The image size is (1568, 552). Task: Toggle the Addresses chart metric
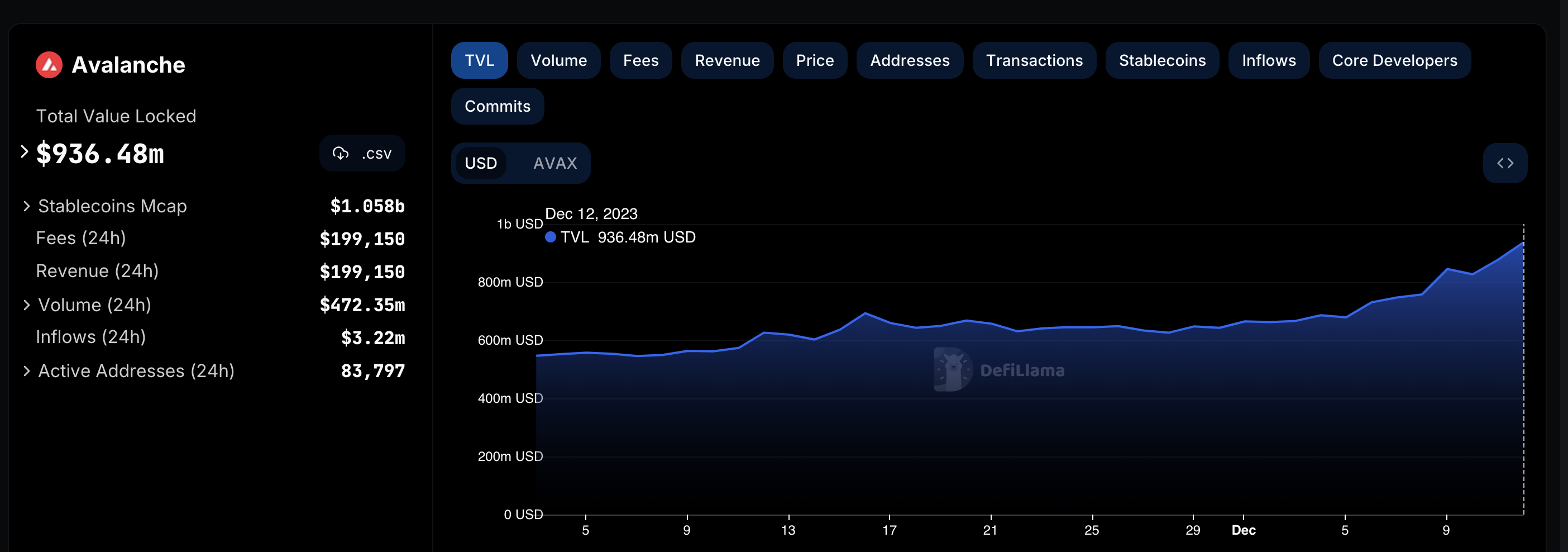910,60
